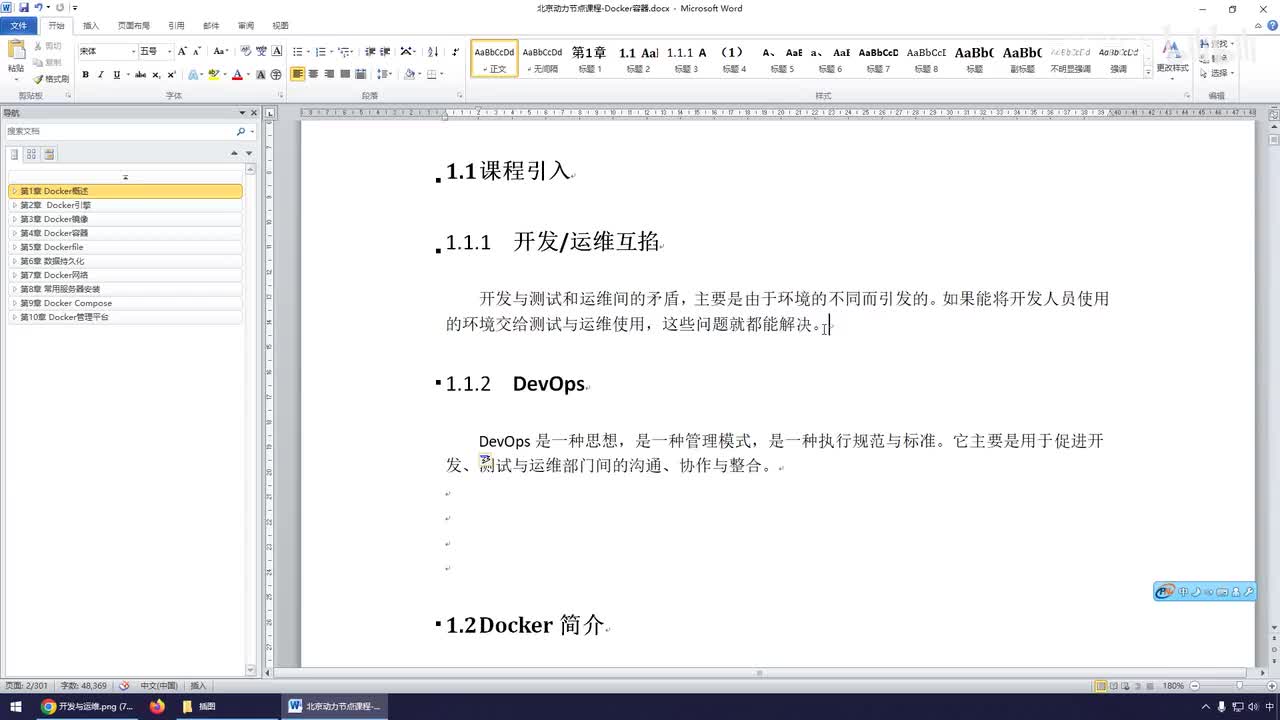The width and height of the screenshot is (1280, 720).
Task: Grow the font size
Action: (182, 51)
